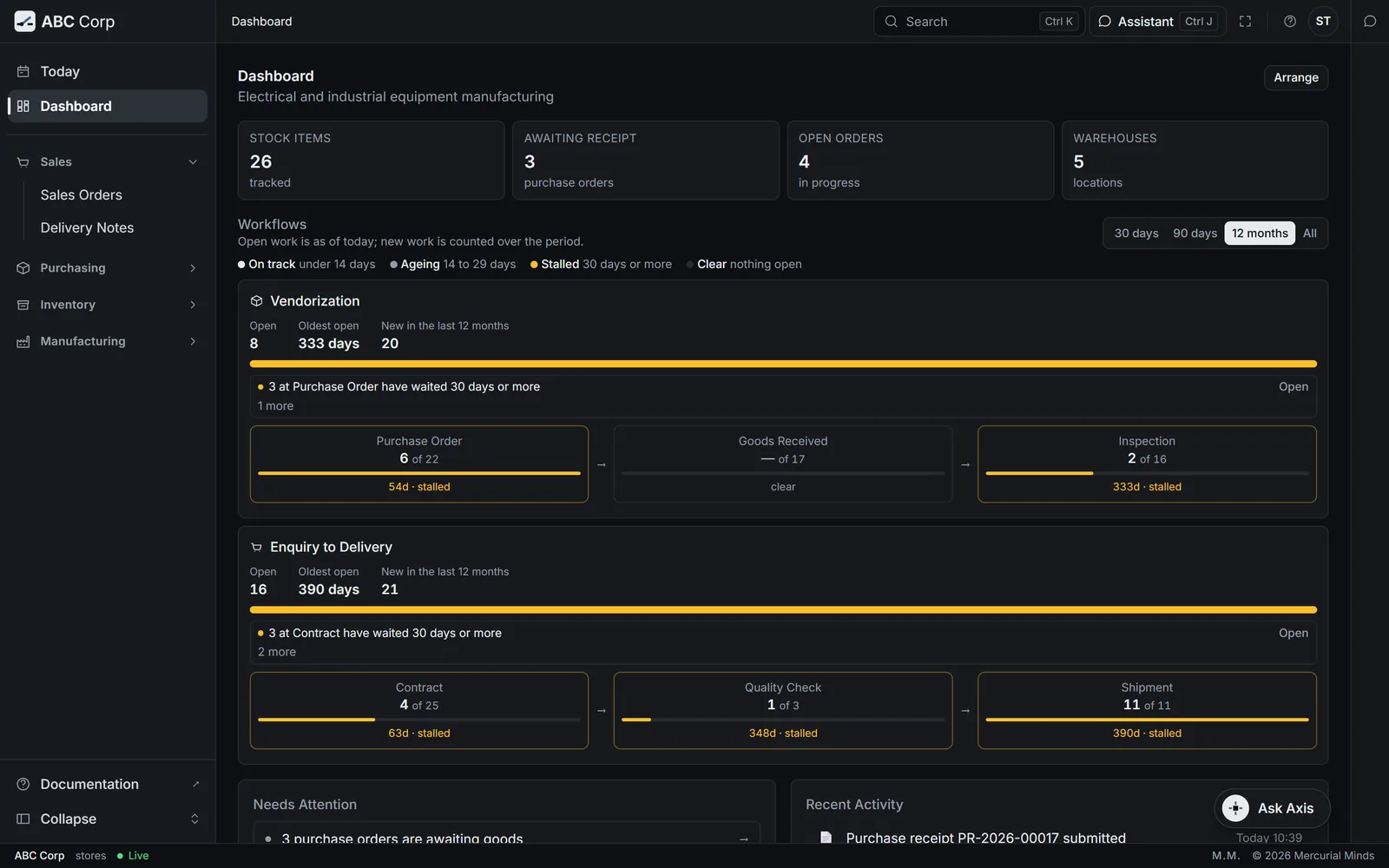The height and width of the screenshot is (868, 1389).
Task: Open the Quality Check stage card
Action: click(783, 711)
